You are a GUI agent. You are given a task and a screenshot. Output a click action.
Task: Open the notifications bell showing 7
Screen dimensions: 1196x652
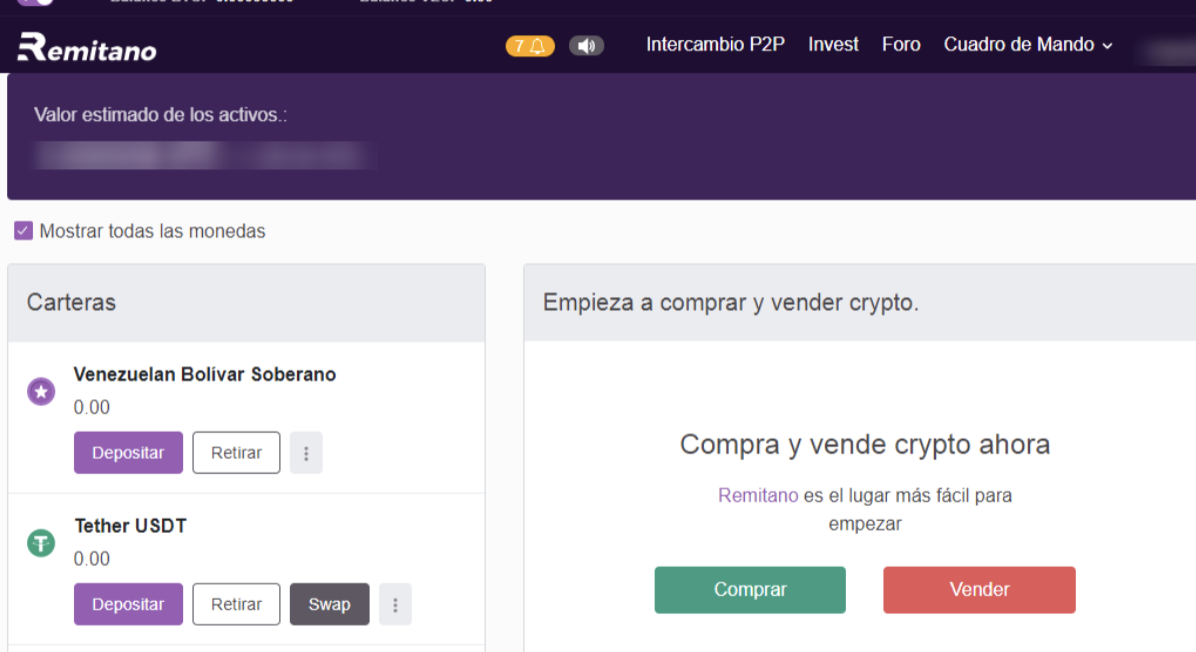(530, 46)
